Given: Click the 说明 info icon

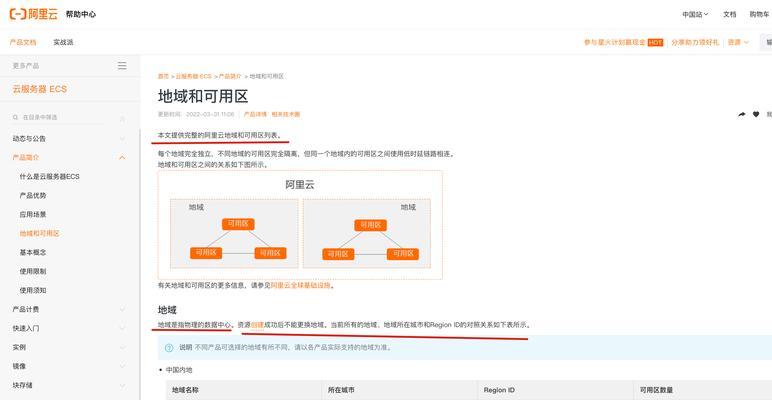Looking at the screenshot, I should tap(169, 347).
